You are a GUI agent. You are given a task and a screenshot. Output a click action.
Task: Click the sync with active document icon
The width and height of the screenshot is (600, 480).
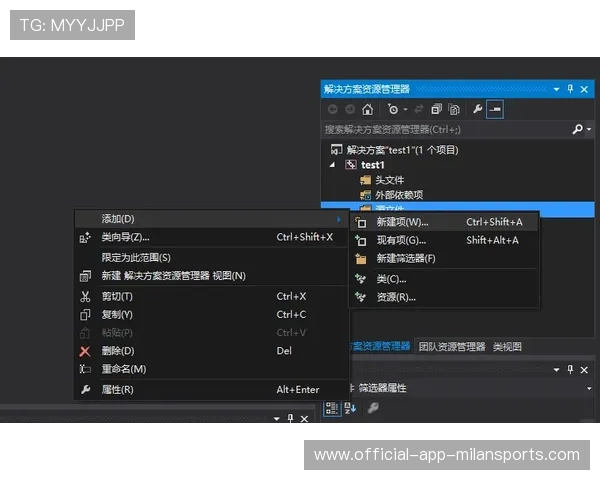point(419,109)
